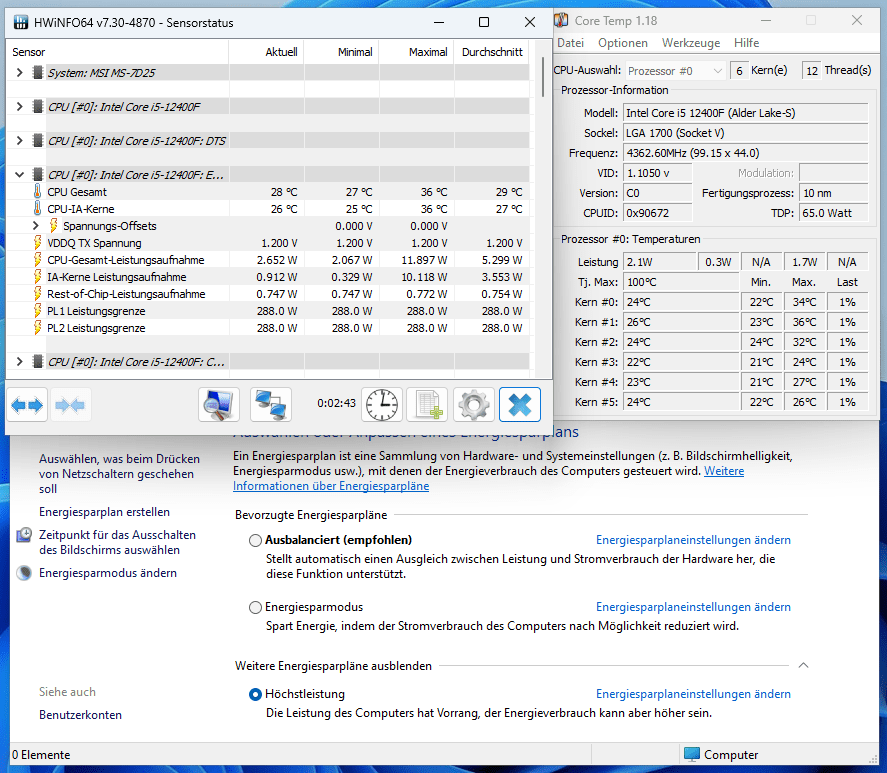
Task: Click the Frequenz field showing 4362.60MHz
Action: 746,153
